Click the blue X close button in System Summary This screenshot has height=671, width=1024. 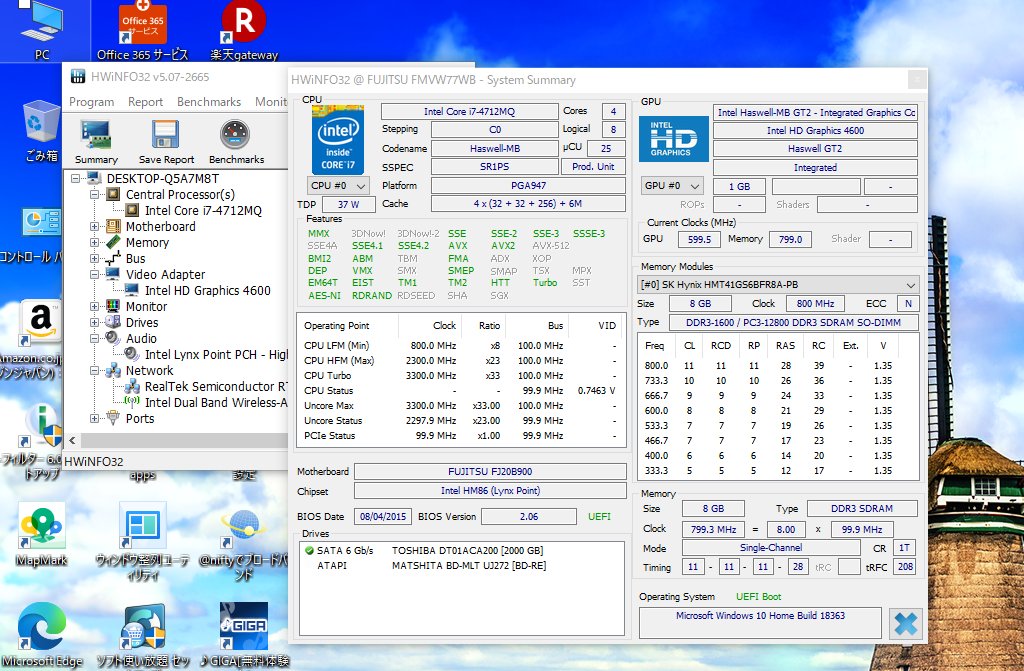[x=904, y=623]
